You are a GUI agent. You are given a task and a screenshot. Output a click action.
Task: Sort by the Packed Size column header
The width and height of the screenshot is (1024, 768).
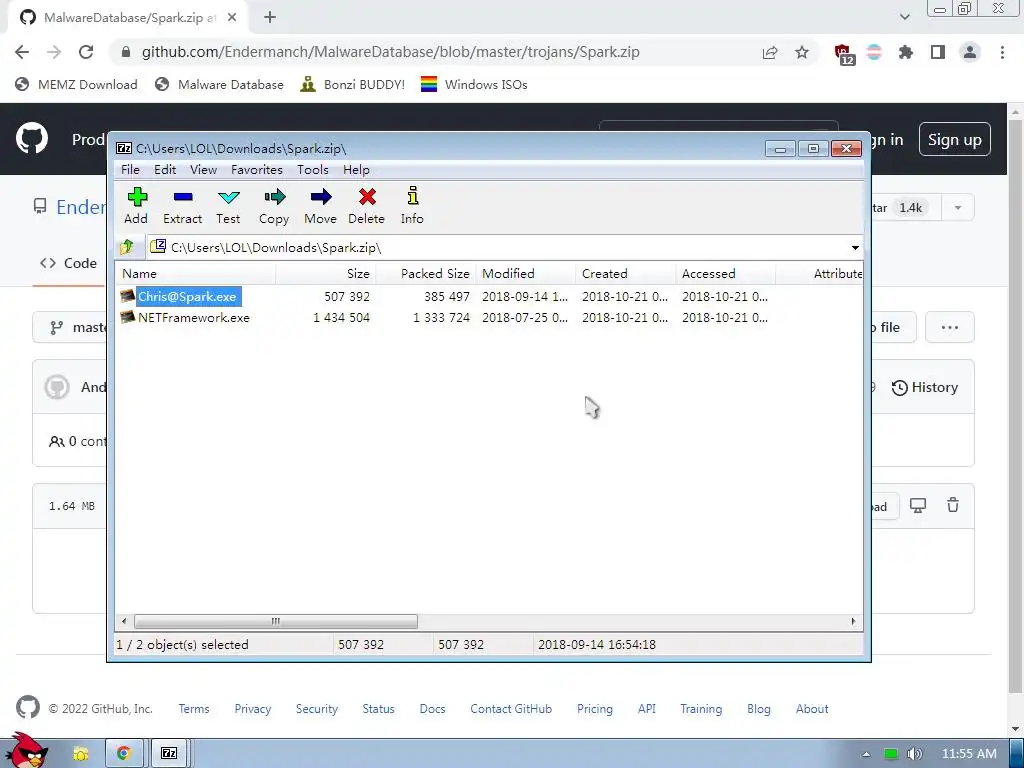pyautogui.click(x=426, y=274)
